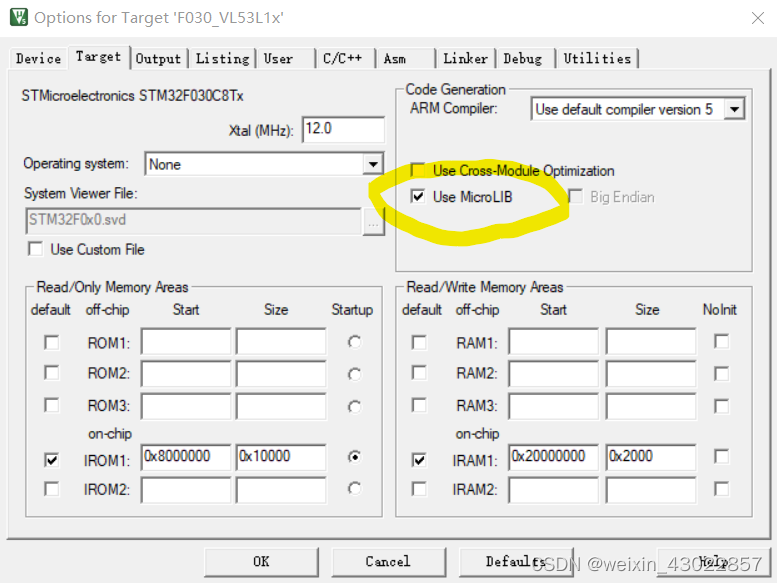777x583 pixels.
Task: Enable NoInit for RAM2
Action: click(x=722, y=373)
